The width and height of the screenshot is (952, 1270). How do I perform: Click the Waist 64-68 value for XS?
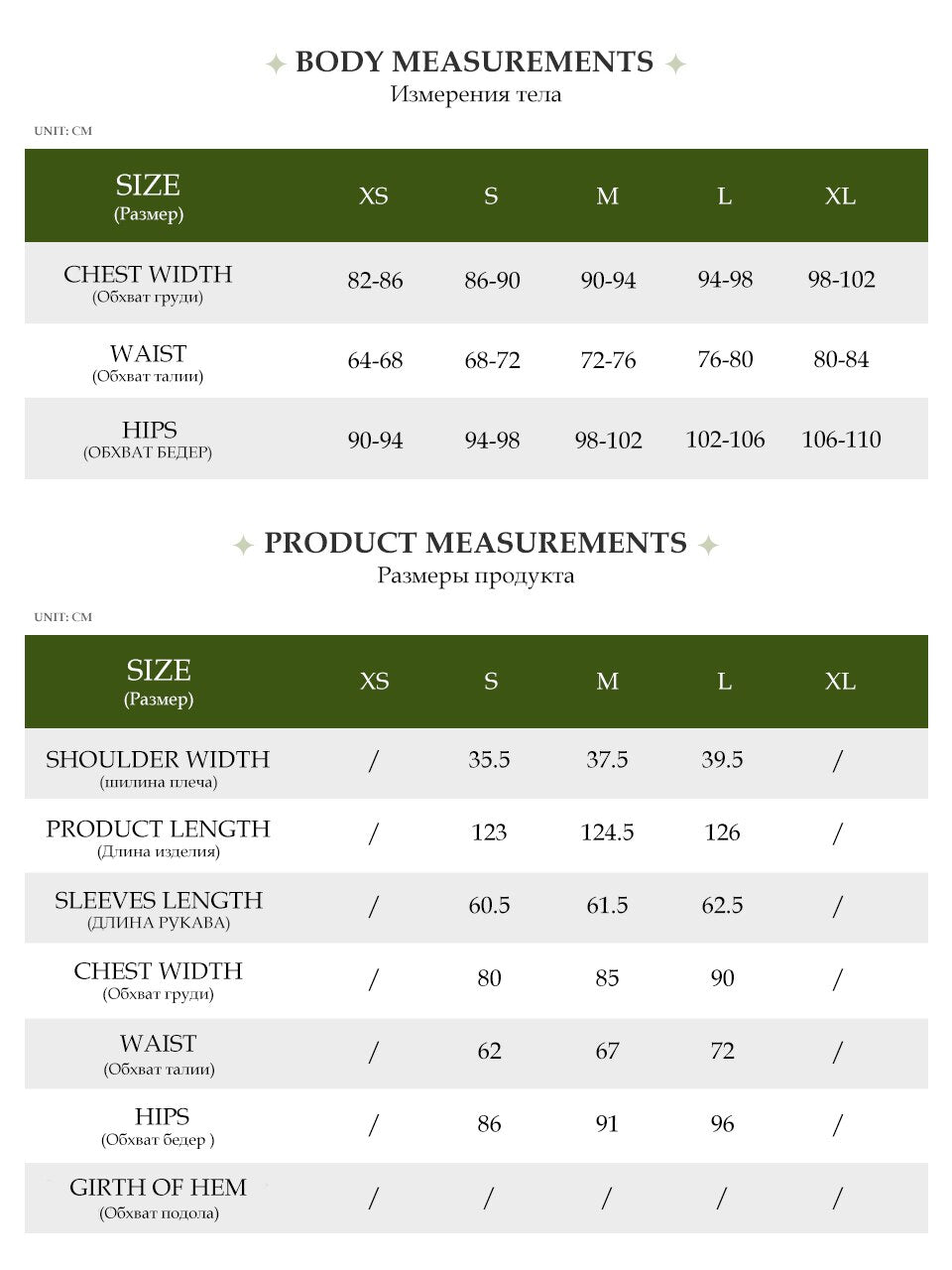375,360
